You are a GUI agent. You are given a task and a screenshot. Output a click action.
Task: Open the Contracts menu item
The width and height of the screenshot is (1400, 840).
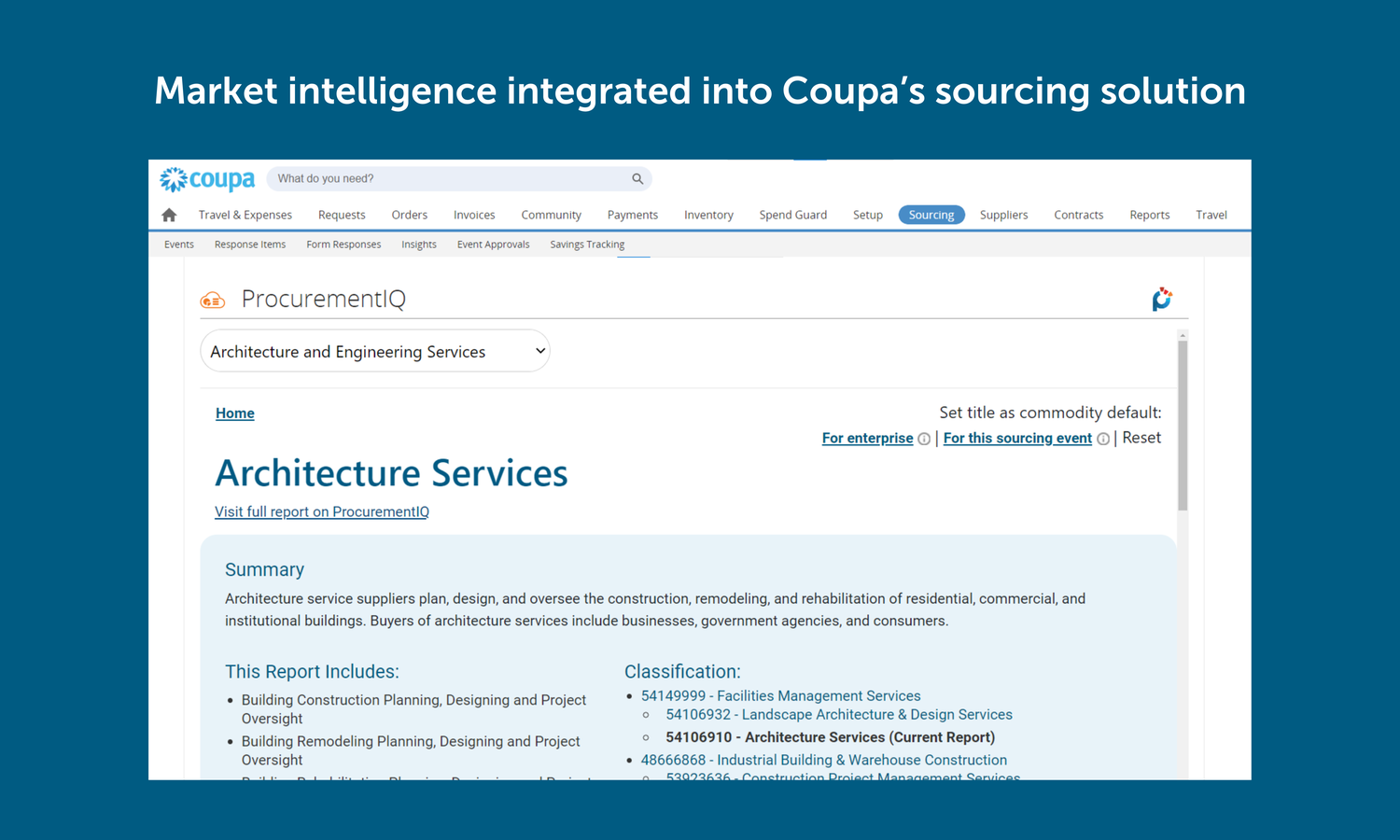[x=1079, y=215]
